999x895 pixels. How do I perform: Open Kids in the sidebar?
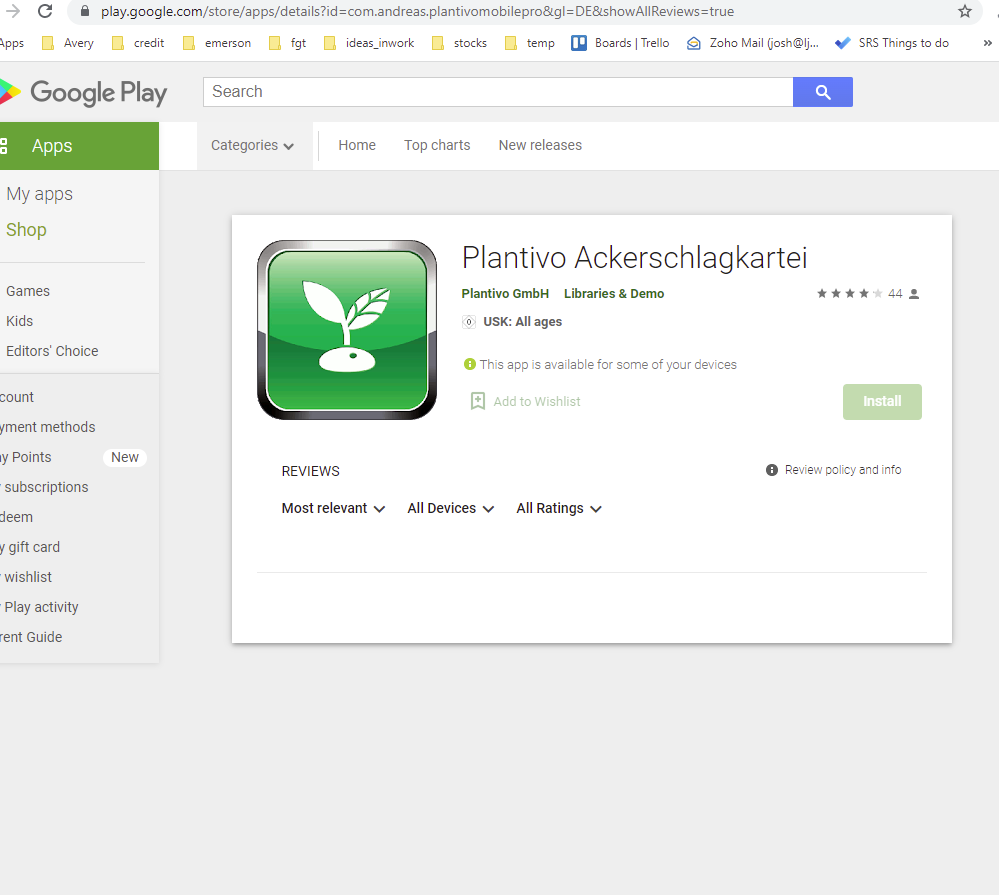pyautogui.click(x=20, y=321)
